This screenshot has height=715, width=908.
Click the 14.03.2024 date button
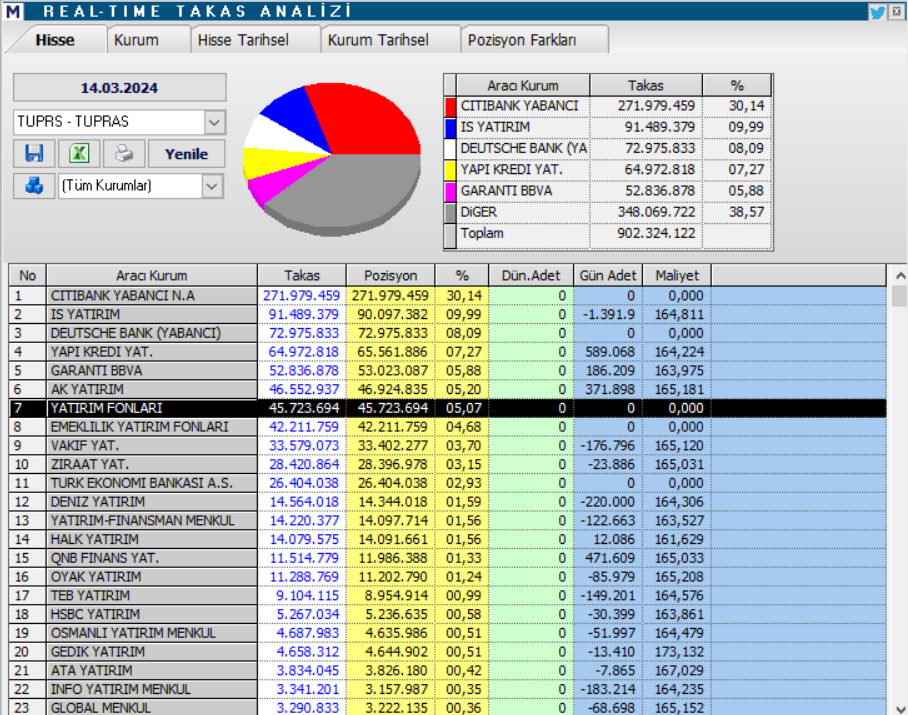coord(120,88)
